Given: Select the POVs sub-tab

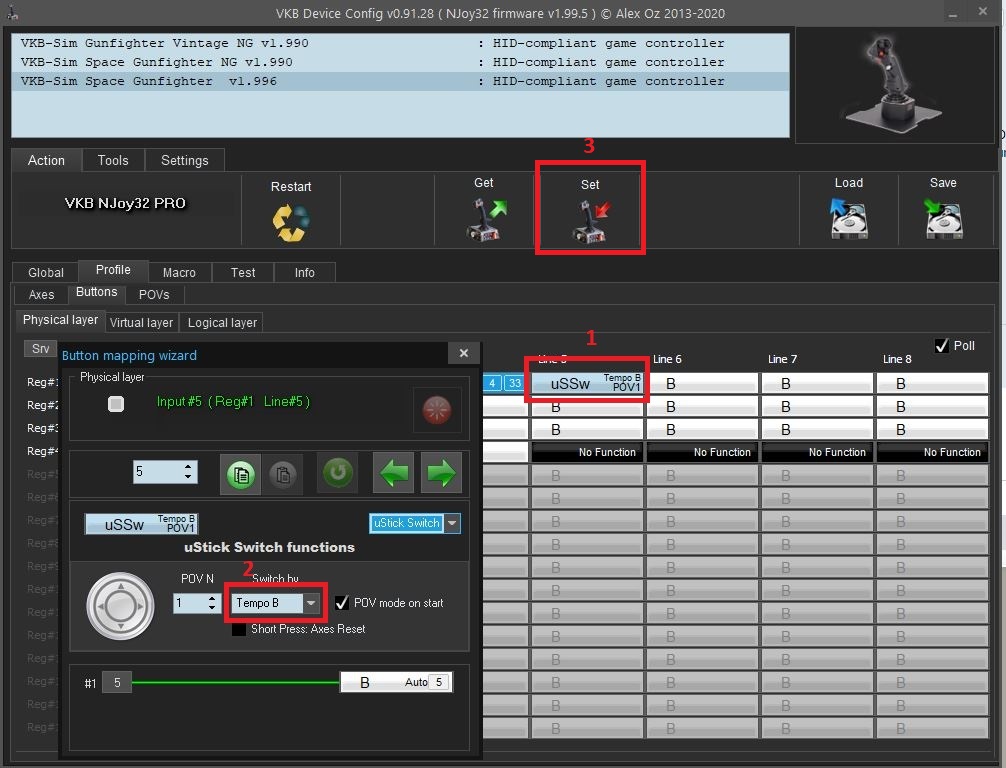Looking at the screenshot, I should [154, 294].
